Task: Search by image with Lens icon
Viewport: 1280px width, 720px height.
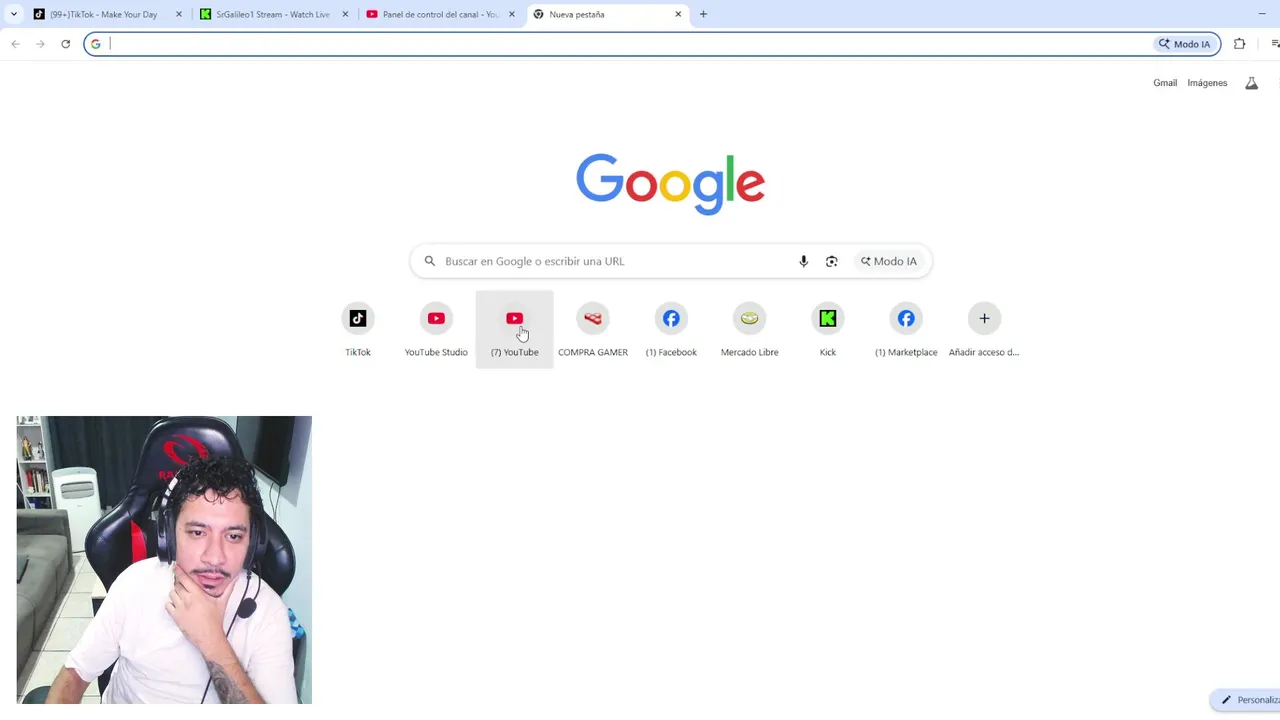Action: 831,261
